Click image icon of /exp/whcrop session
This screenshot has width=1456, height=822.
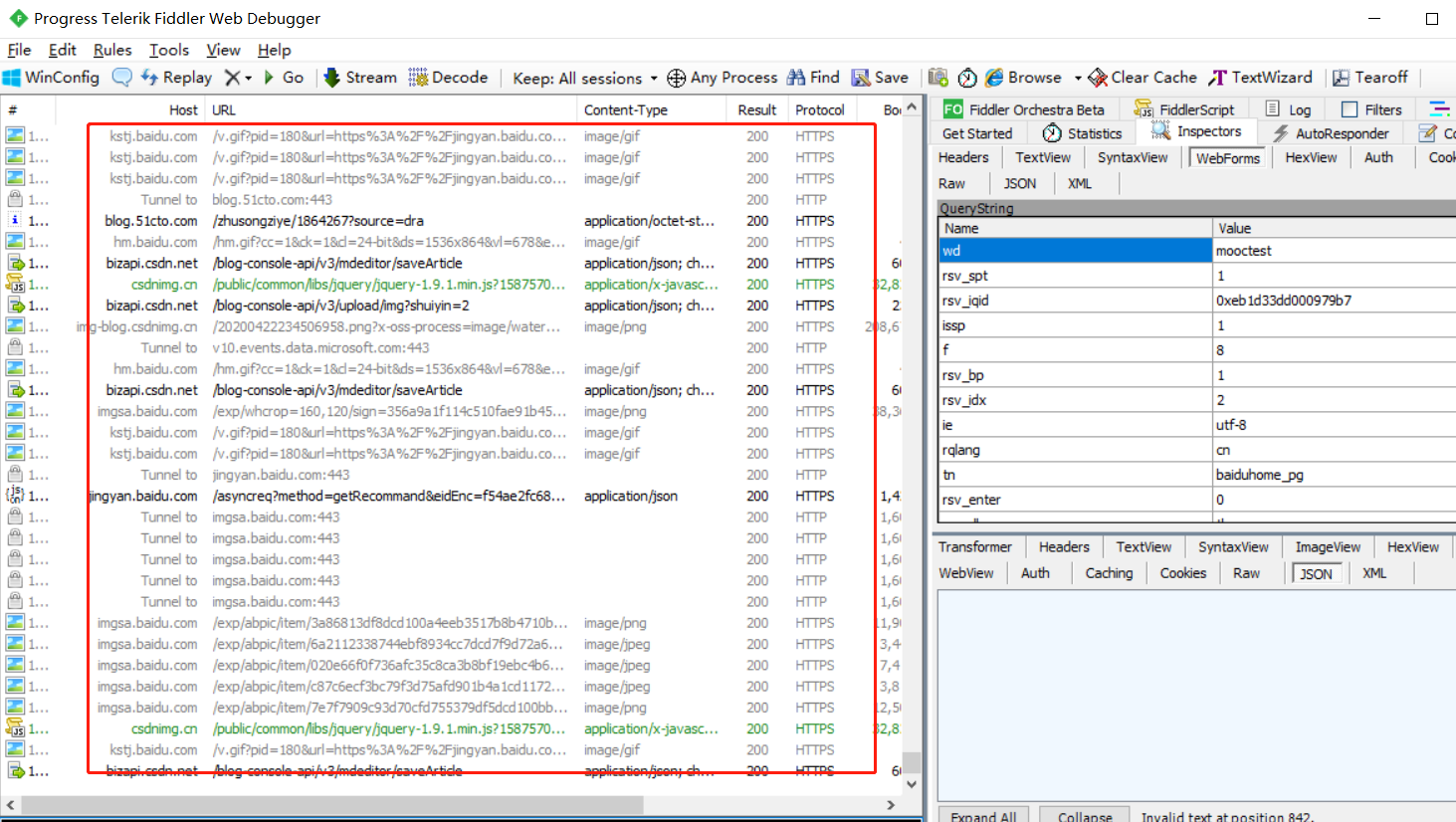tap(15, 411)
